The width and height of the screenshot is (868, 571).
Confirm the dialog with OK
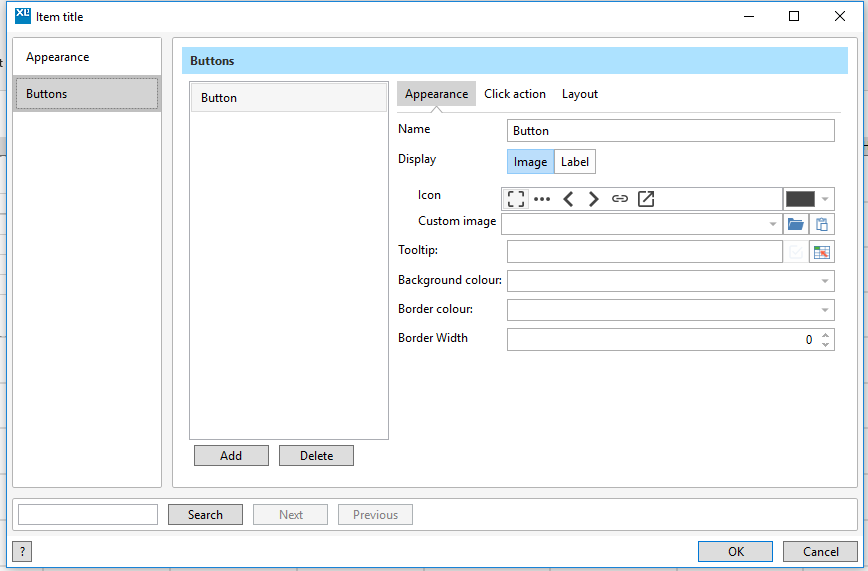[735, 552]
